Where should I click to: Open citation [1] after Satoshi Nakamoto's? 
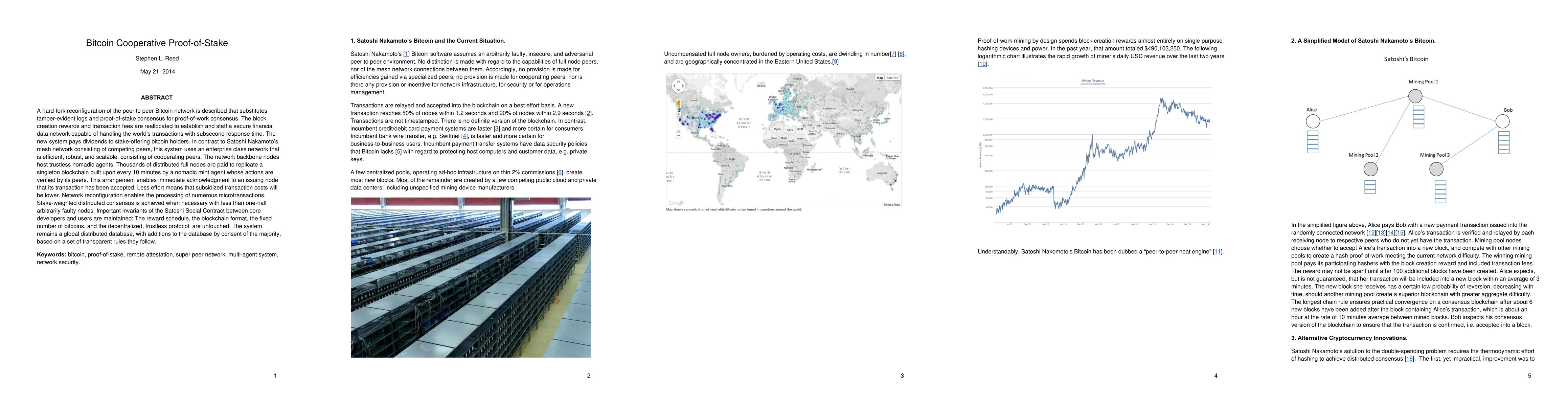click(406, 54)
